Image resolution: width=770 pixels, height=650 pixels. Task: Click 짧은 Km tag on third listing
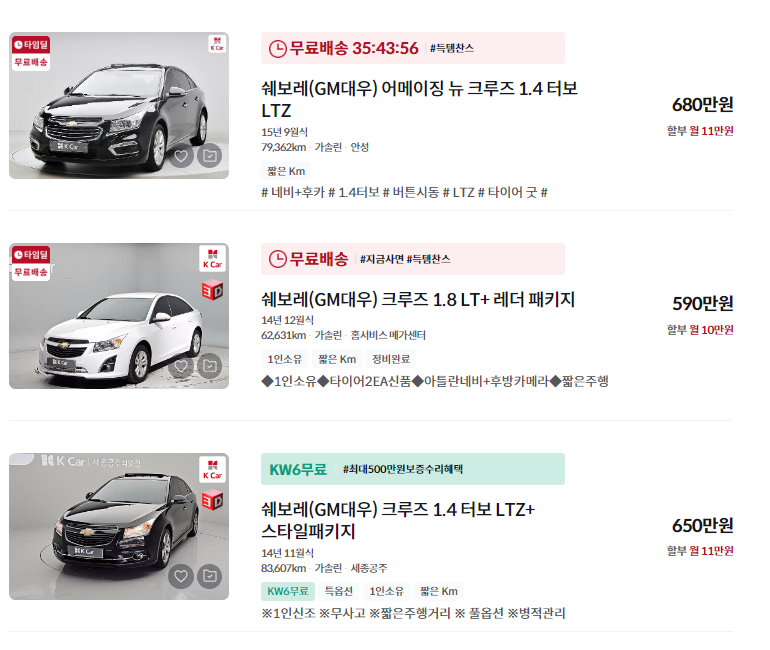(439, 591)
